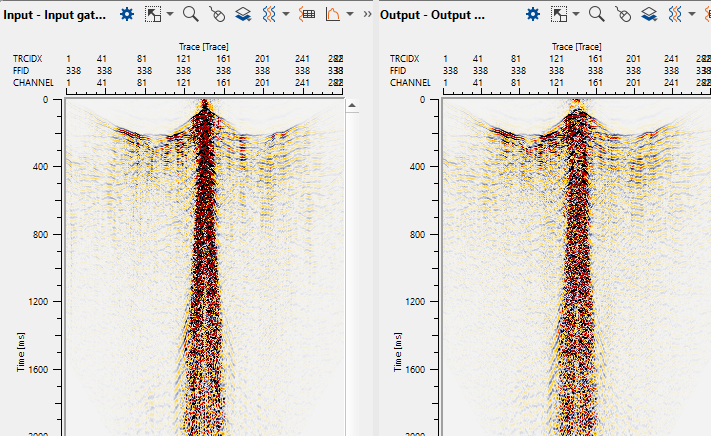Click the layers icon in Output panel

[649, 14]
